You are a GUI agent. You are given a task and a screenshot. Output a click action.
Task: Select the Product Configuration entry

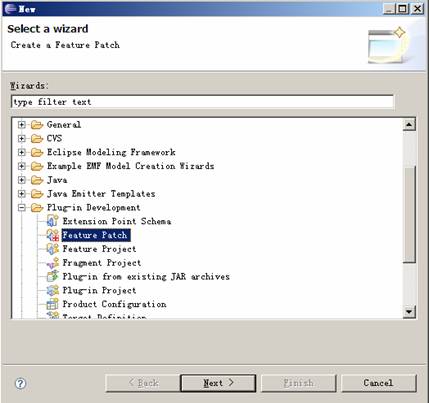[114, 304]
